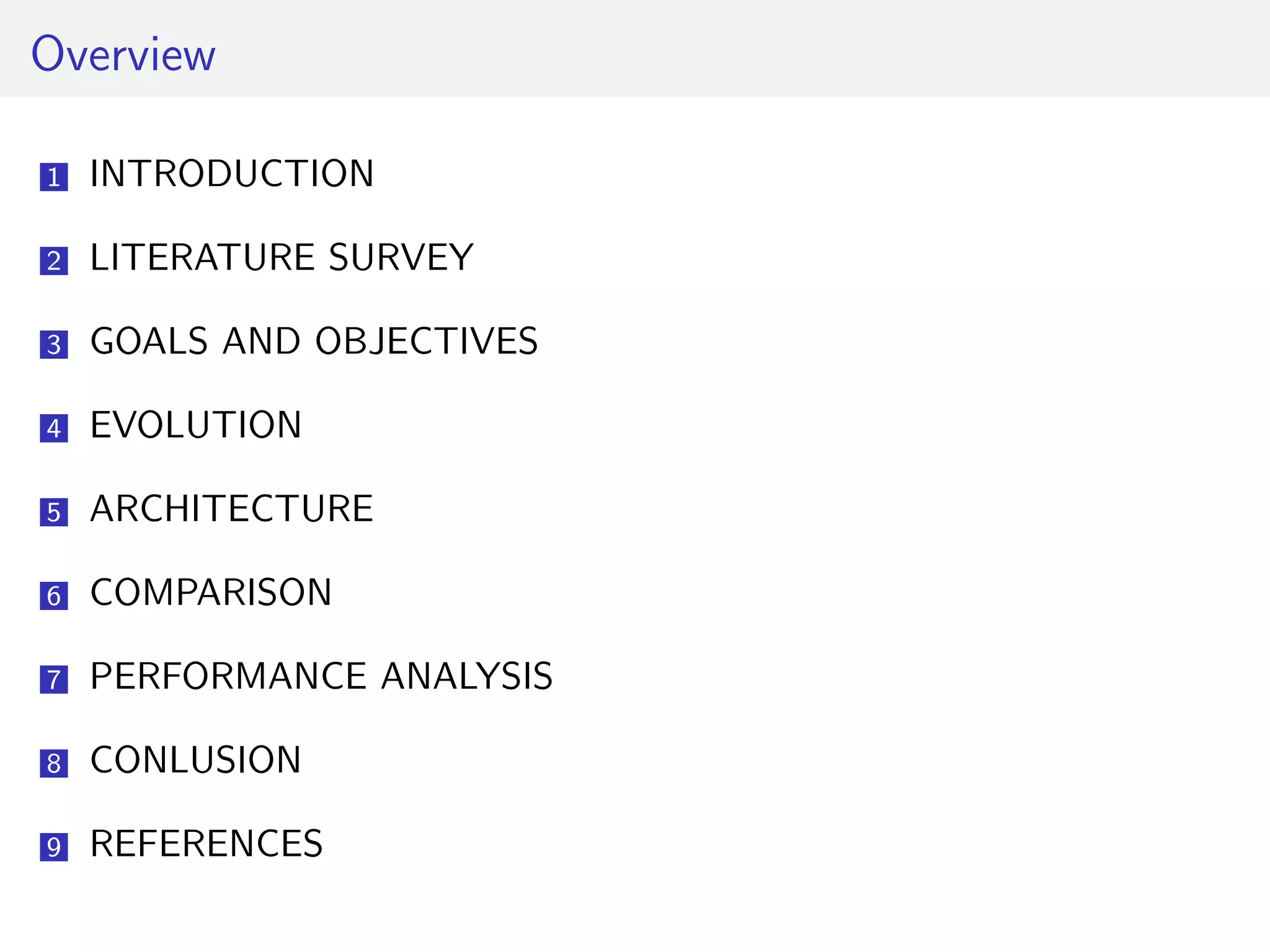The image size is (1270, 952).
Task: Go to the REFERENCES section
Action: [206, 844]
